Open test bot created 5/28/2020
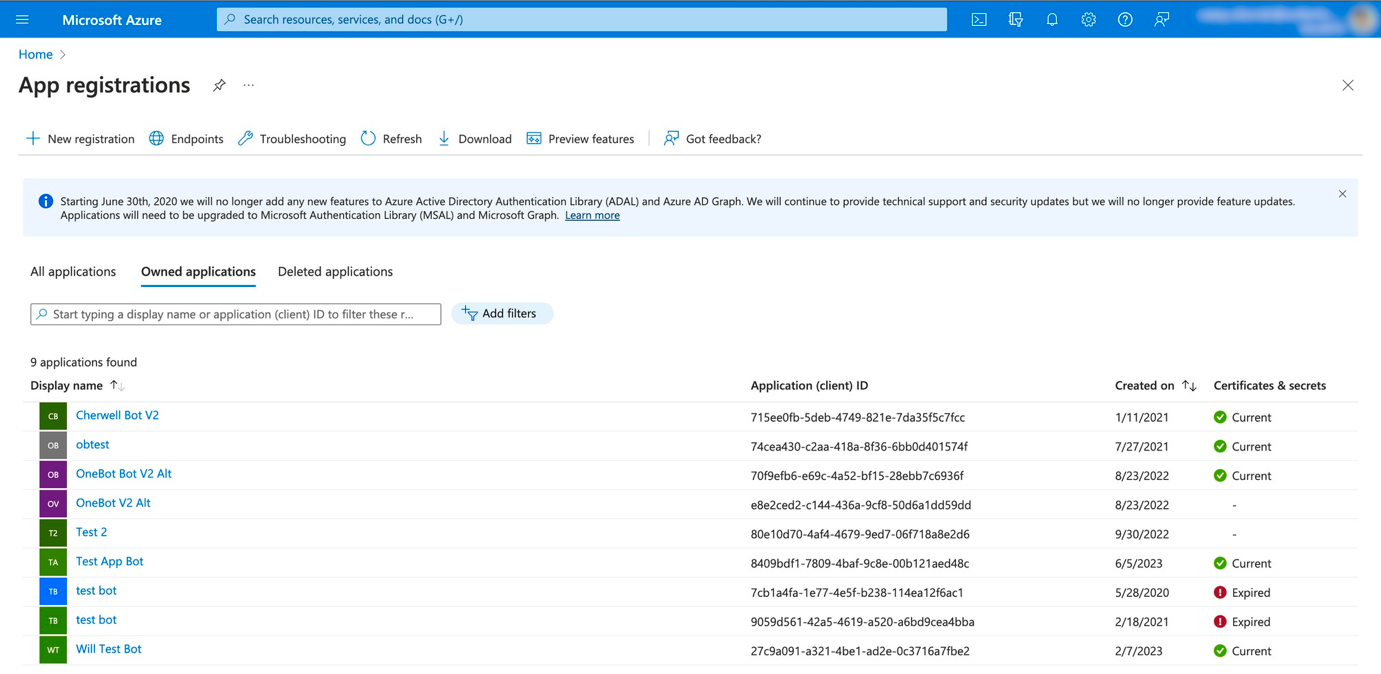The width and height of the screenshot is (1381, 674). tap(96, 590)
